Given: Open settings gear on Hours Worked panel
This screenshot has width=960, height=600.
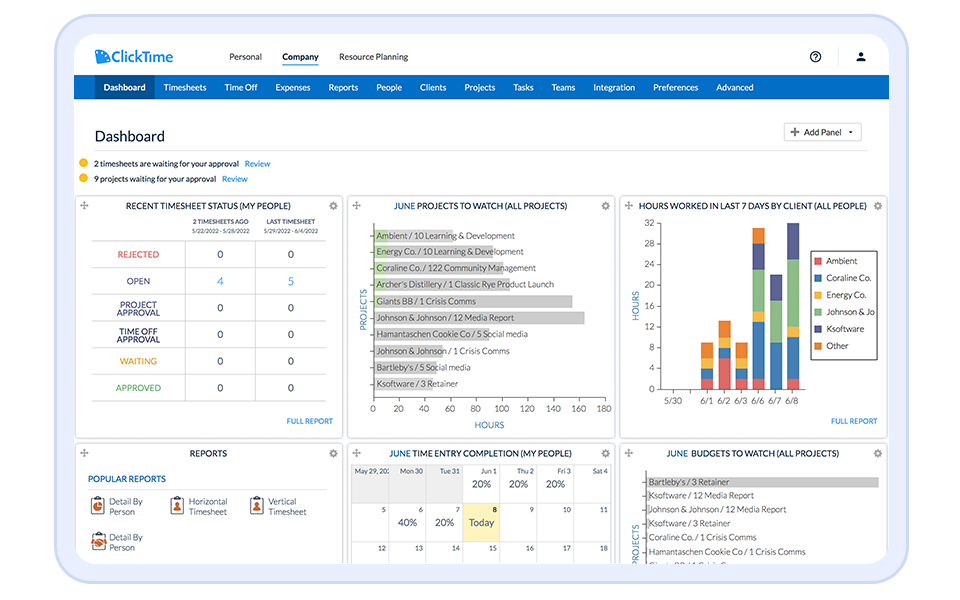Looking at the screenshot, I should tap(877, 205).
